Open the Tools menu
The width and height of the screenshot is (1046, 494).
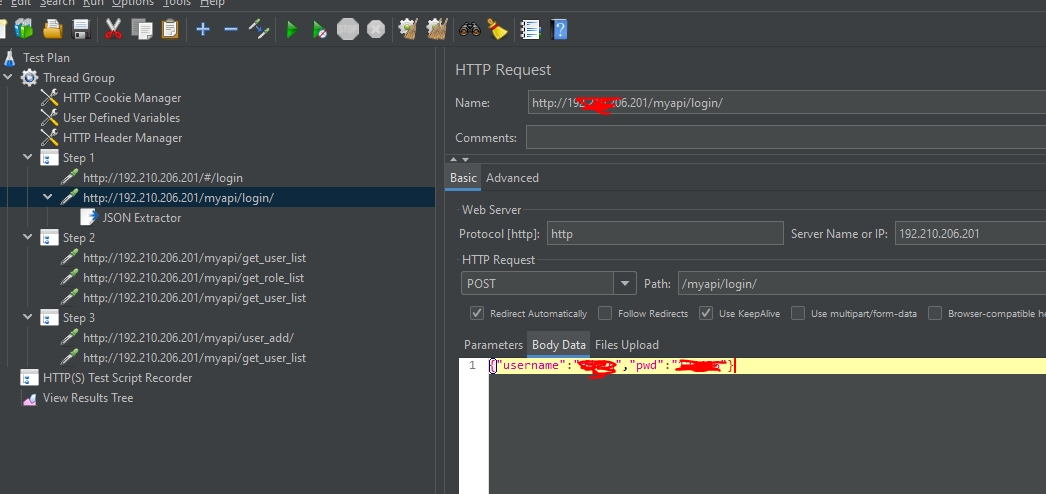point(177,3)
